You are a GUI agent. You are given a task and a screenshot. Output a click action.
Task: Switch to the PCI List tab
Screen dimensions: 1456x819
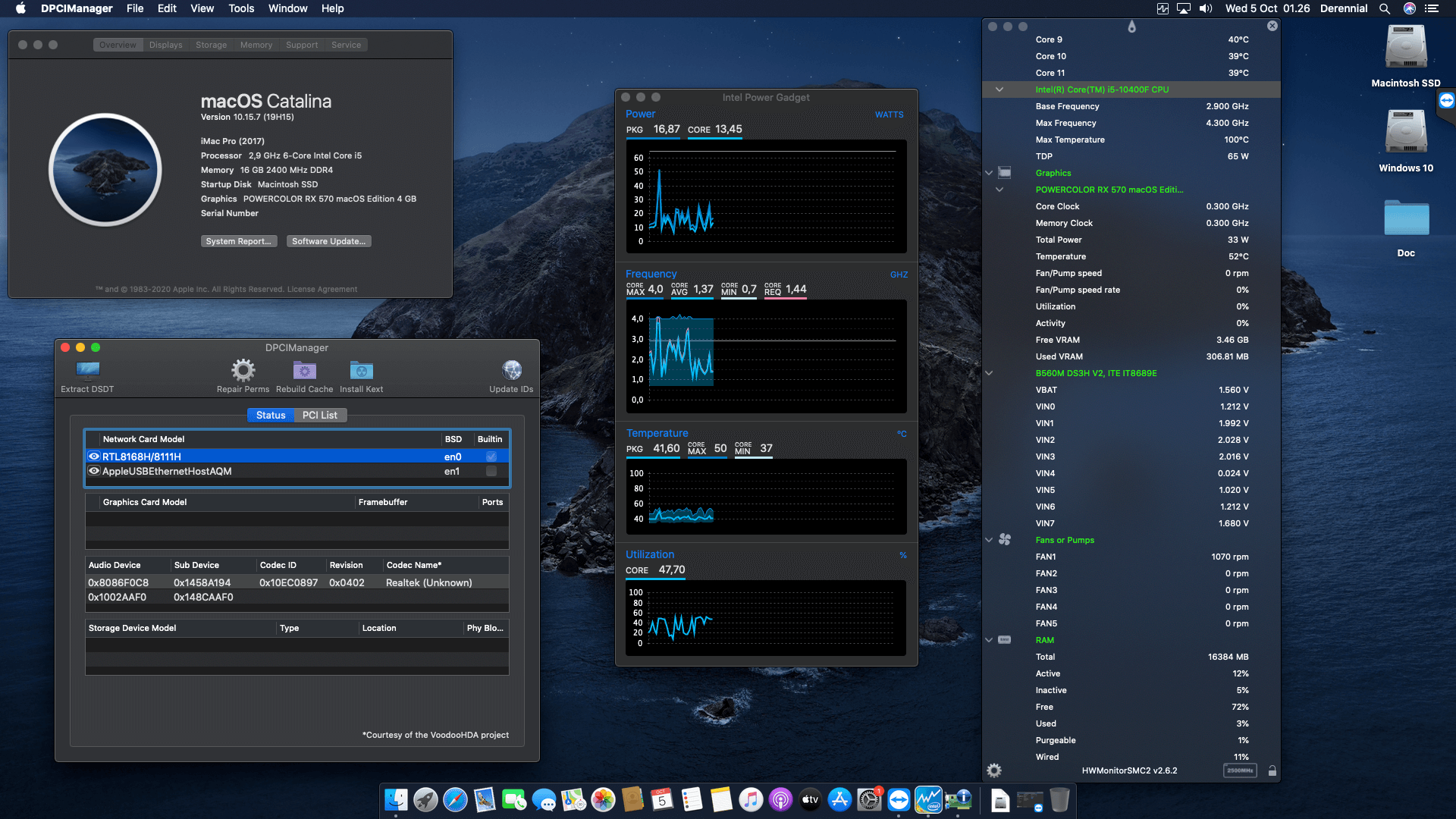[320, 415]
